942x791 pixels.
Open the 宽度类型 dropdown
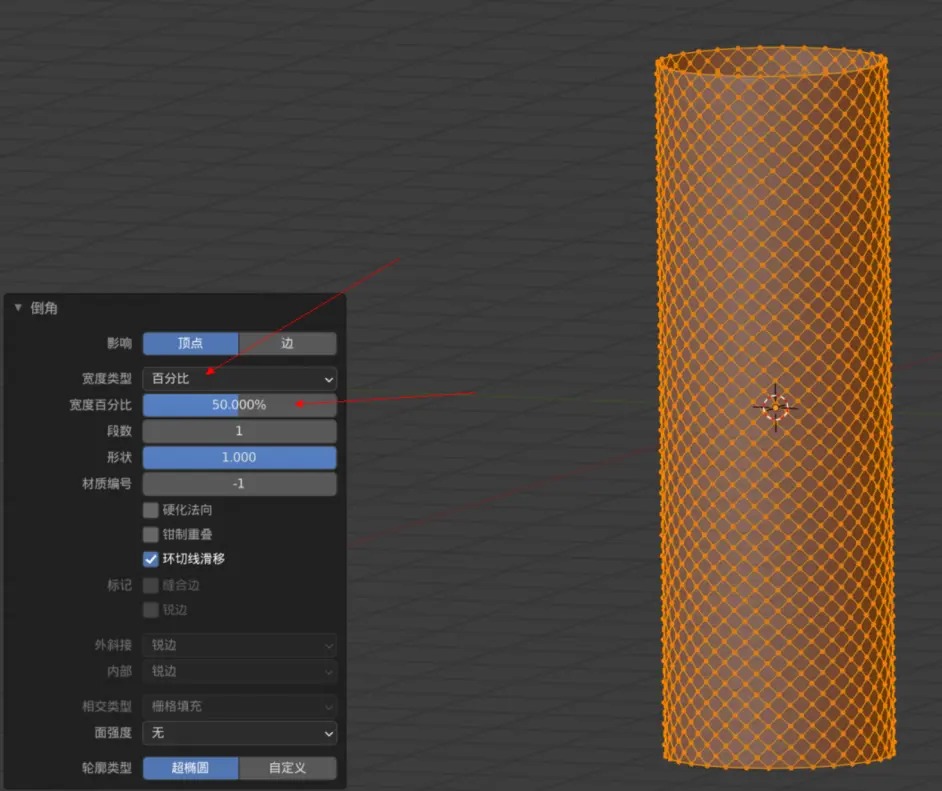point(240,378)
